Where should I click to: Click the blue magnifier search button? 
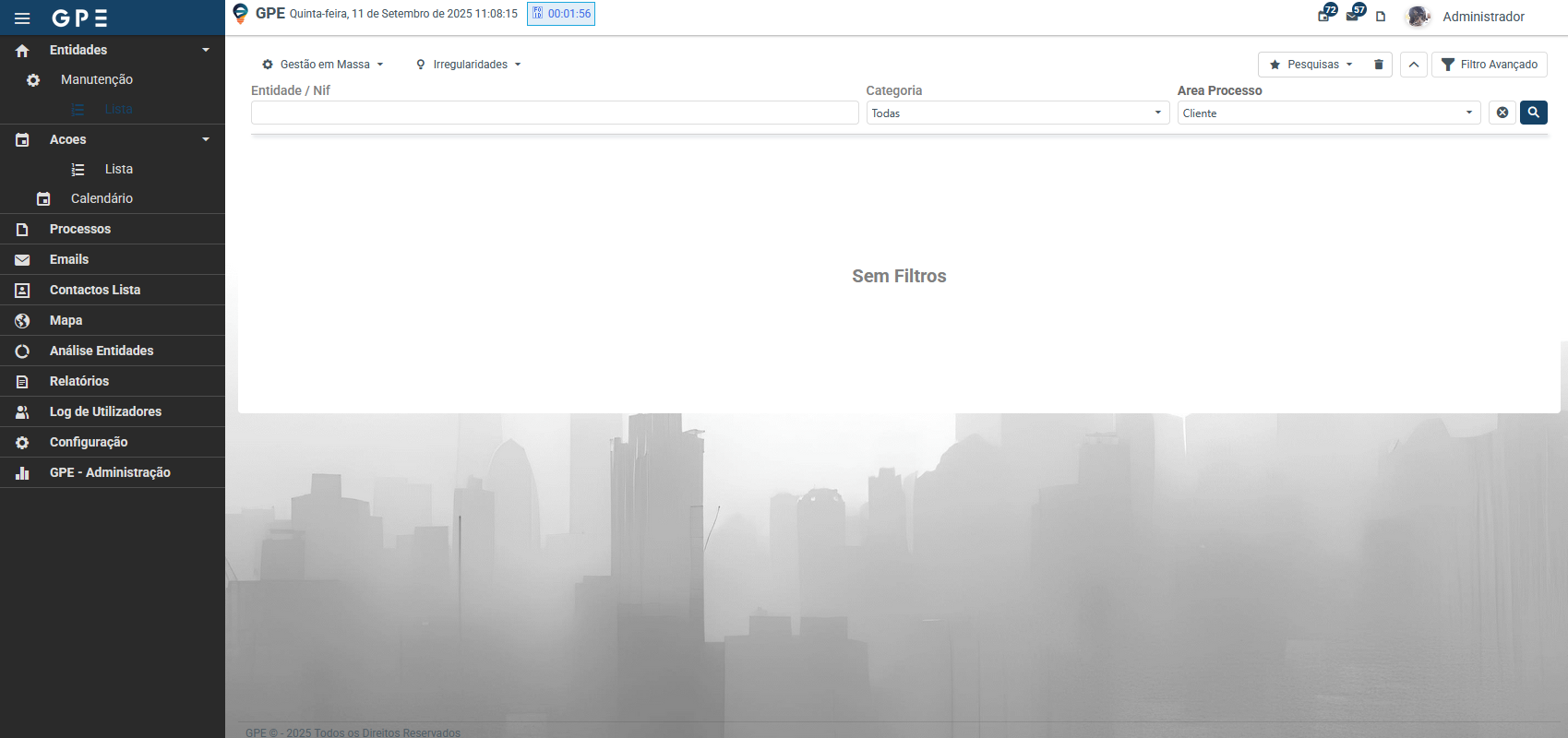tap(1533, 113)
